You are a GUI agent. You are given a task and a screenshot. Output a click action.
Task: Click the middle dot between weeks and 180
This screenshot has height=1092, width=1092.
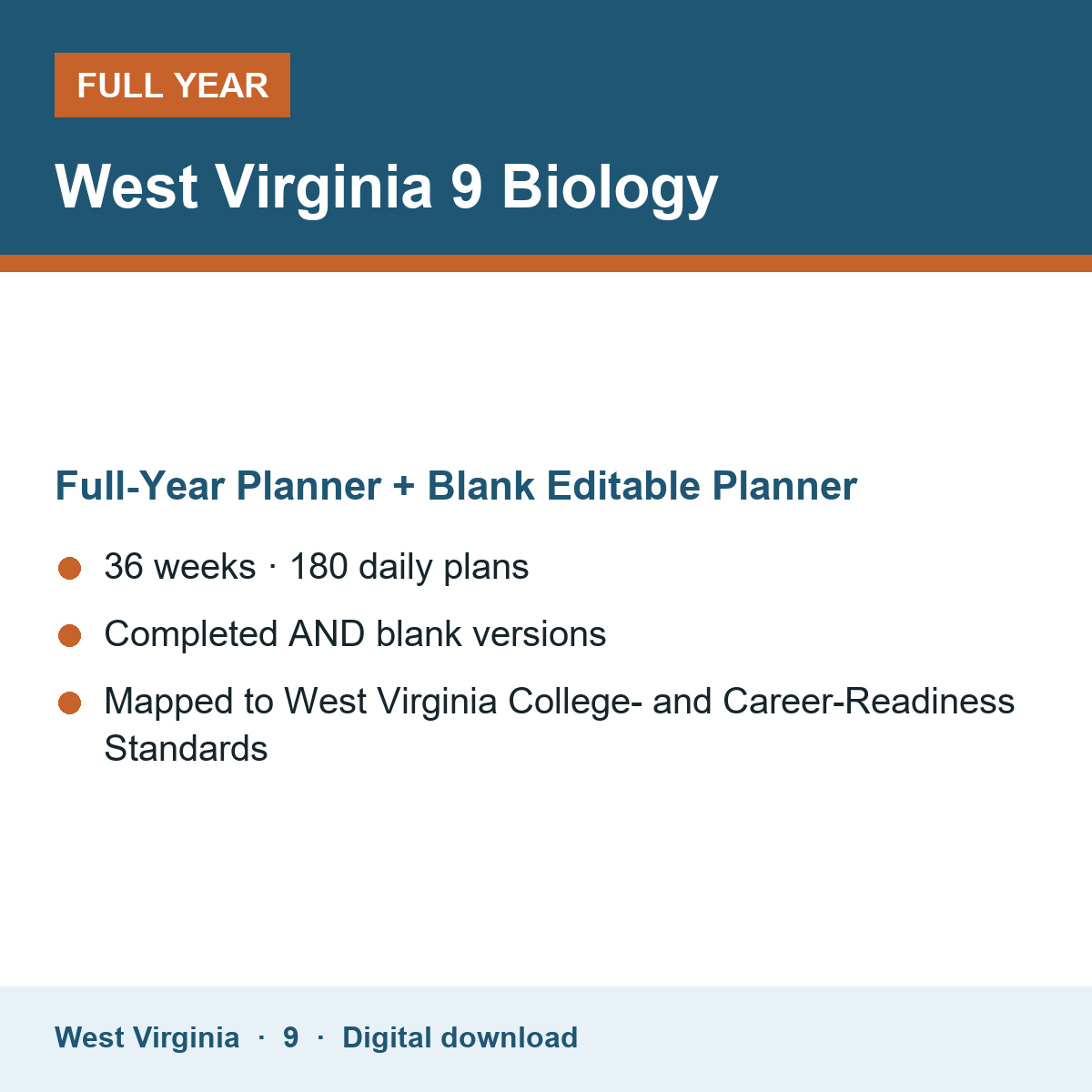(x=273, y=568)
